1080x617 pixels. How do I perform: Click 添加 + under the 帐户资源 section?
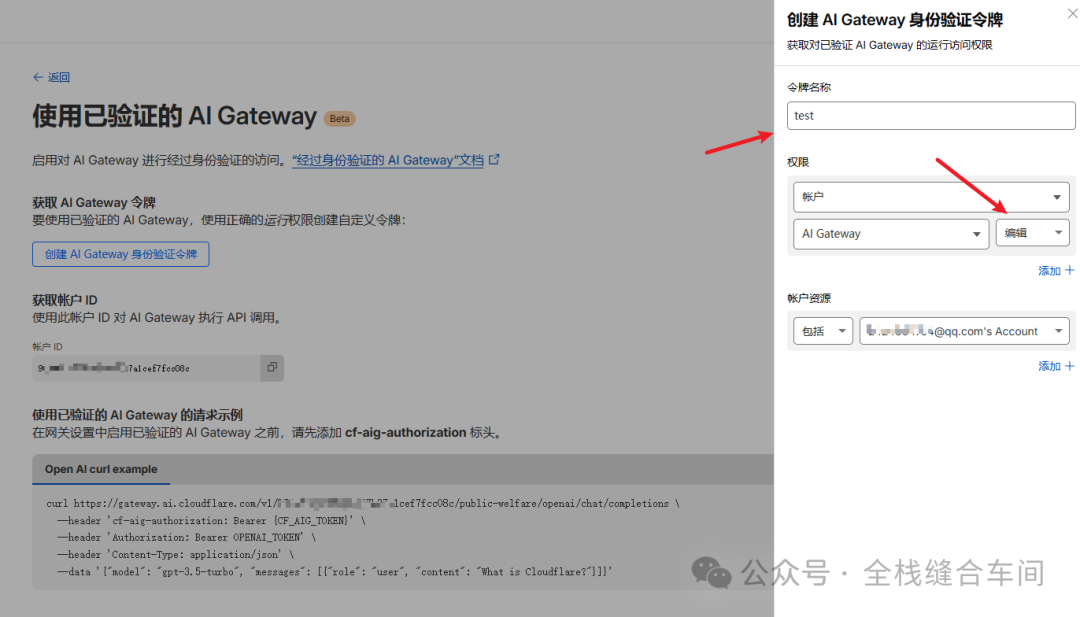click(x=1056, y=366)
